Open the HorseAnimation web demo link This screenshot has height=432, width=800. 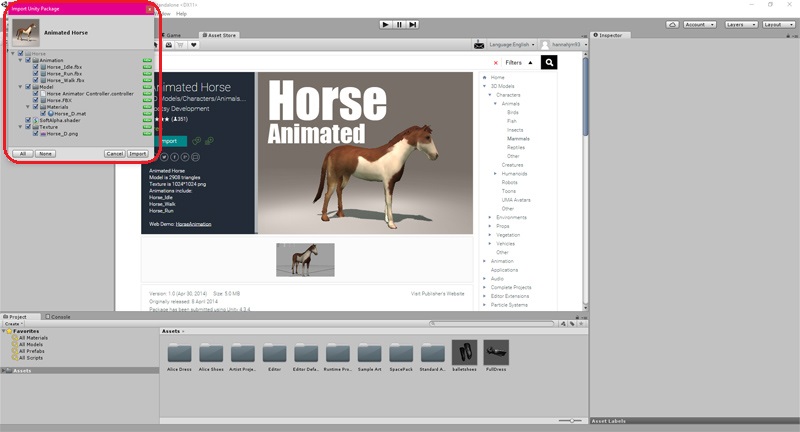tap(193, 224)
